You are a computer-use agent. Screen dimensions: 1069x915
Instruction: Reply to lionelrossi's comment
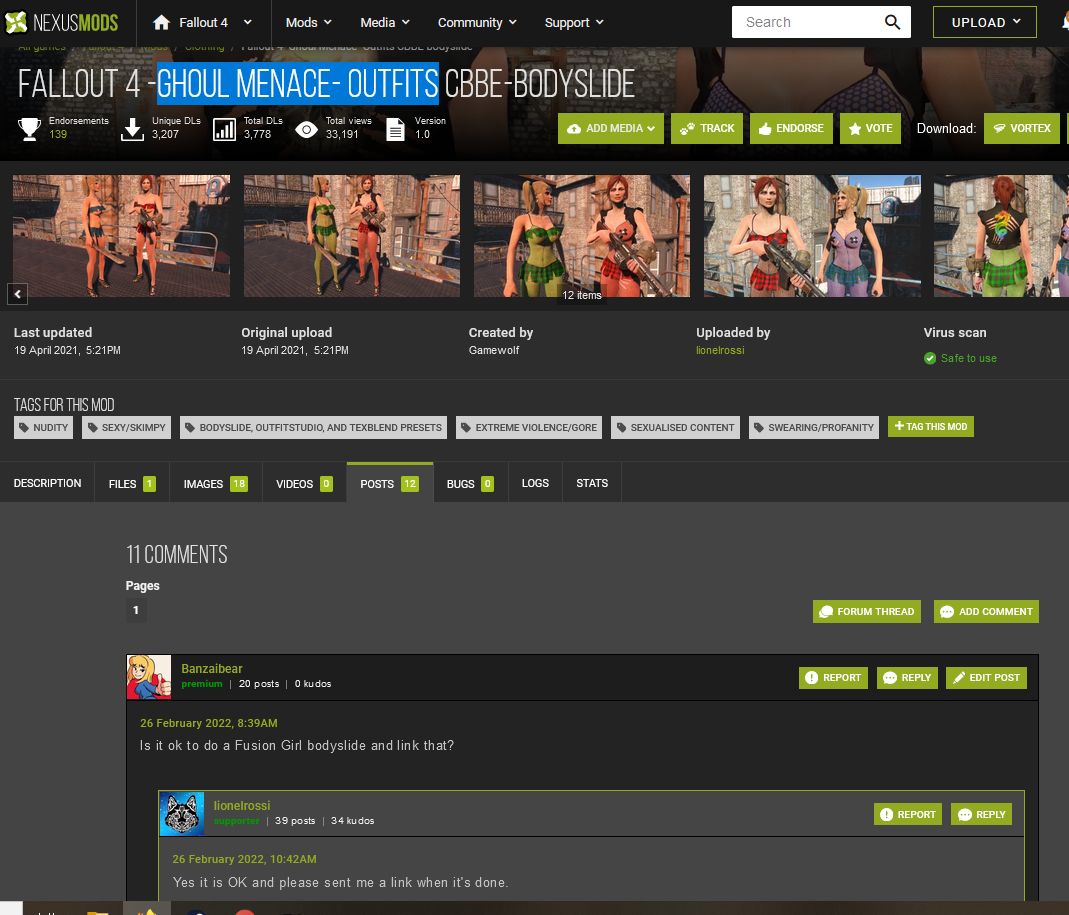point(982,814)
